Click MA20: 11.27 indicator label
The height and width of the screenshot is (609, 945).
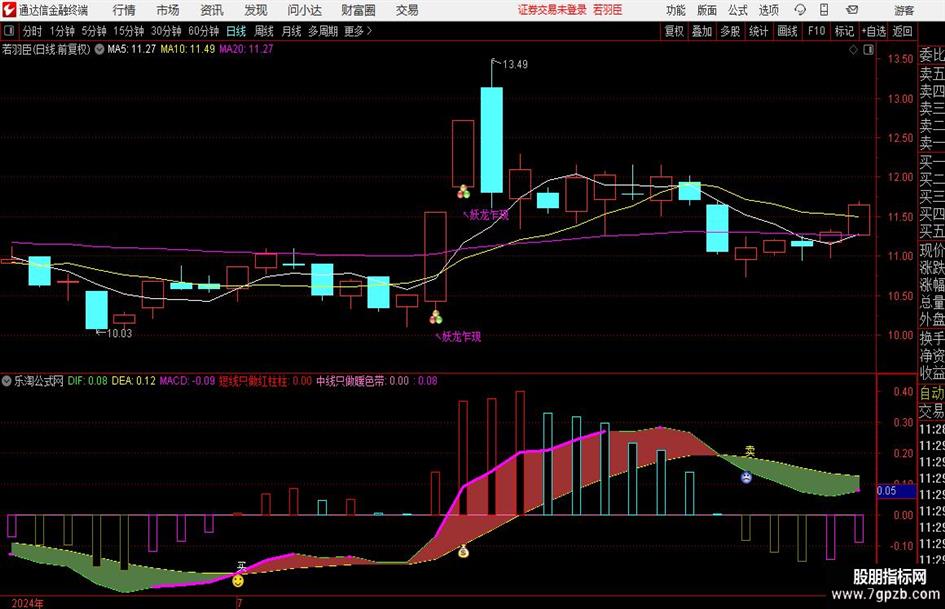(x=246, y=49)
